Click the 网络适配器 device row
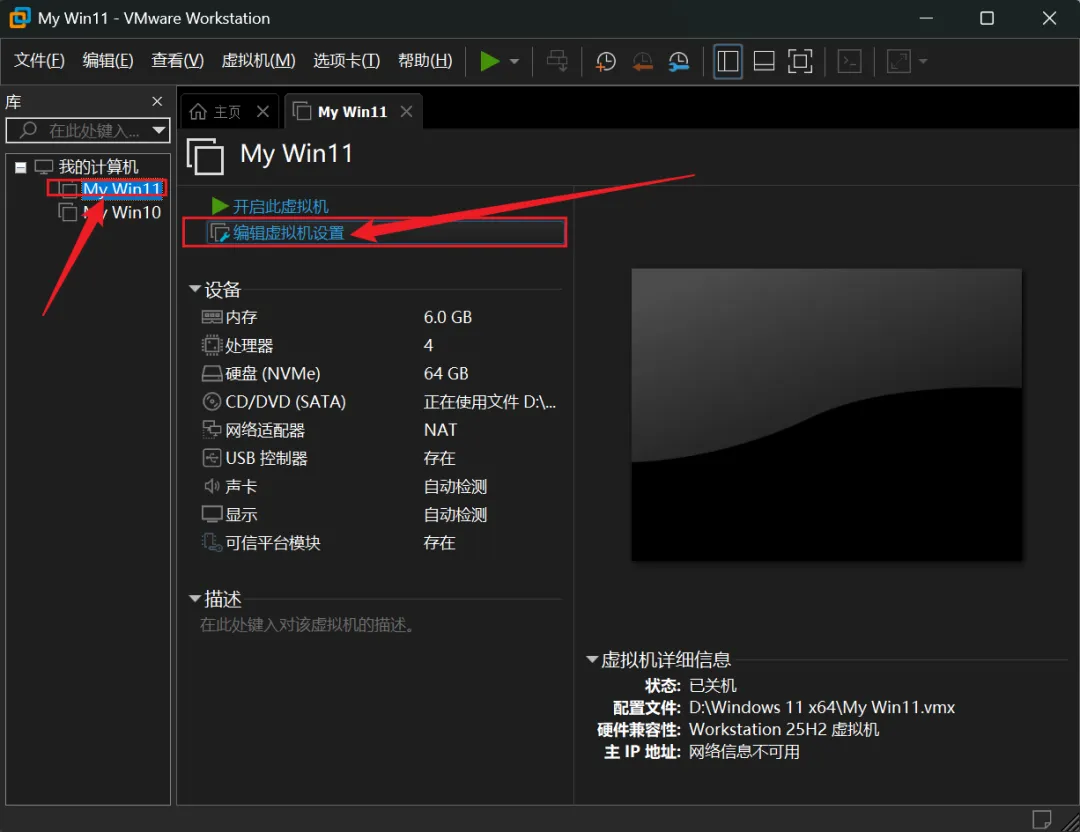1080x832 pixels. click(x=380, y=430)
